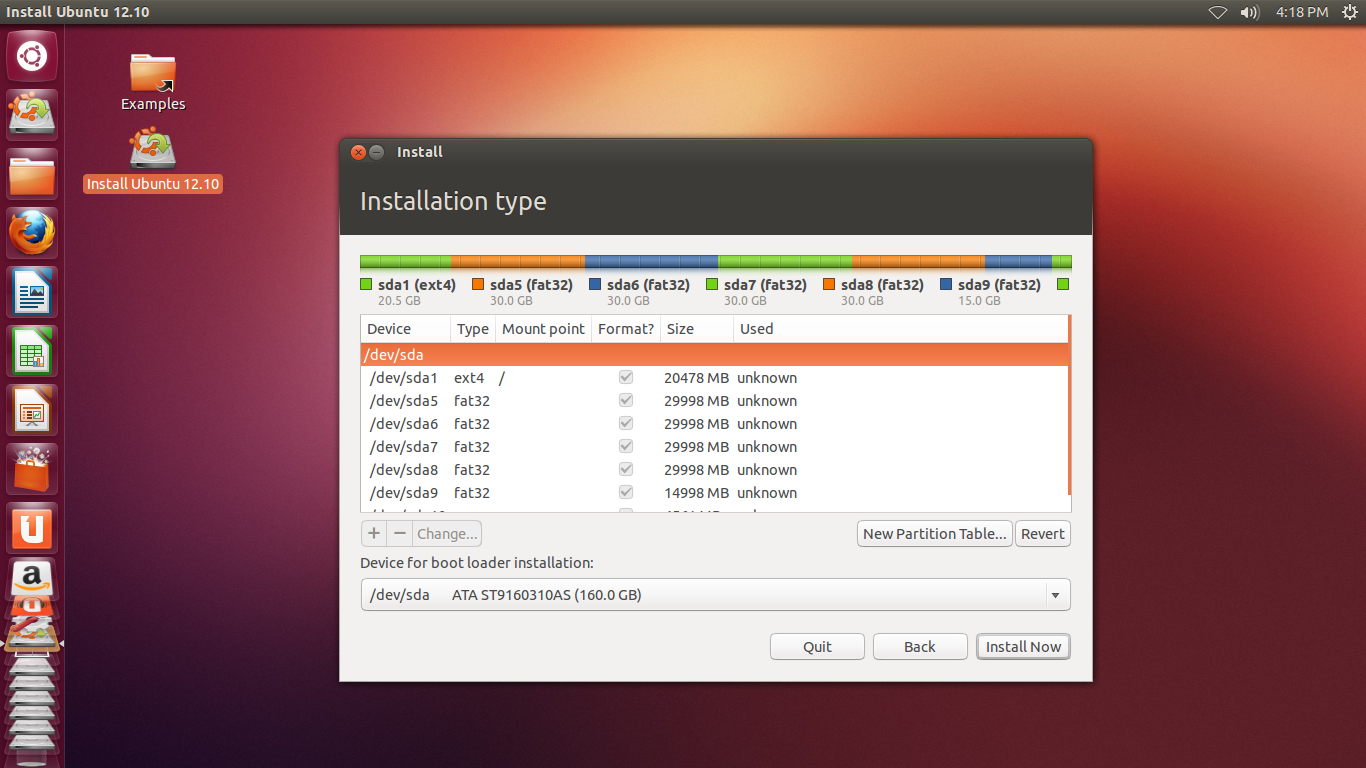Close the Install window
Image resolution: width=1366 pixels, height=768 pixels.
click(358, 152)
